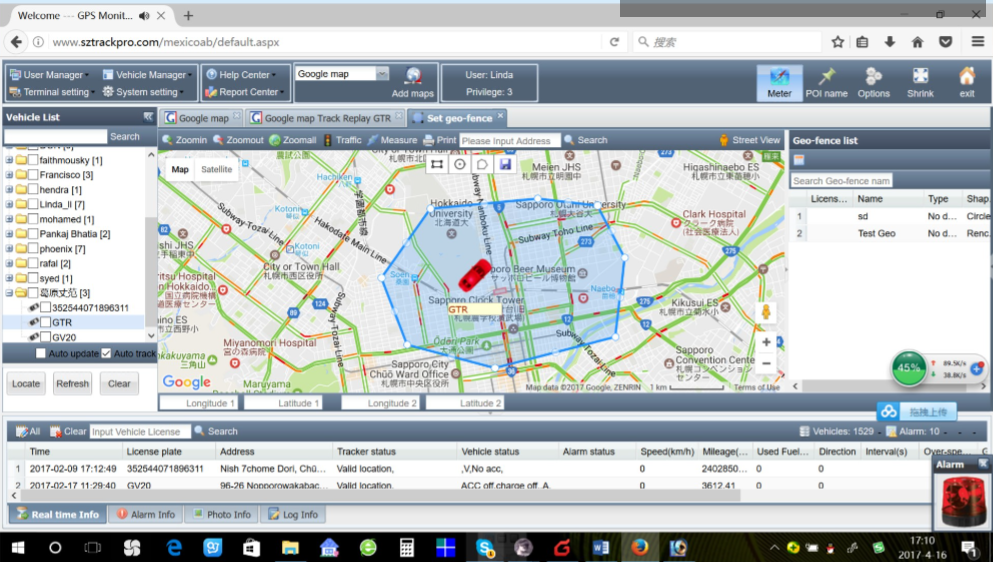Image resolution: width=993 pixels, height=562 pixels.
Task: Toggle the Traffic layer
Action: 343,140
